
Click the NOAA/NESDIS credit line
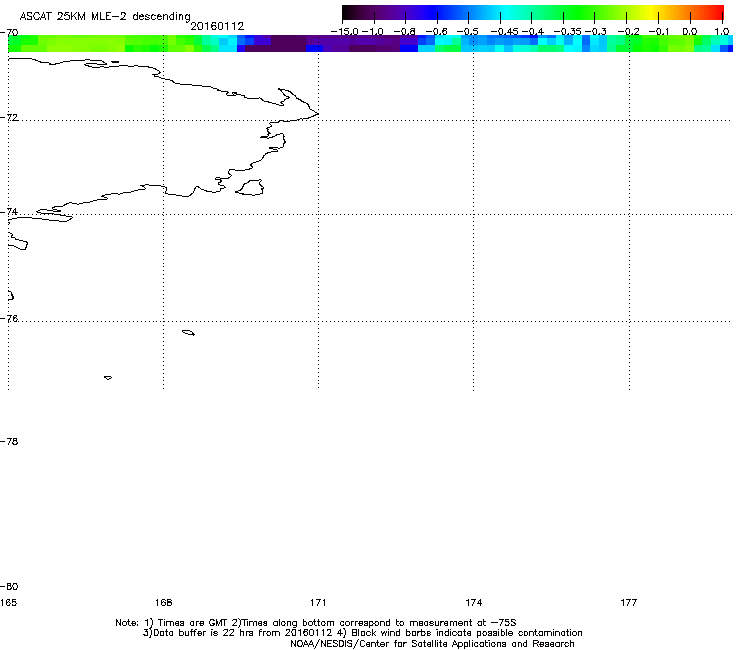[432, 644]
